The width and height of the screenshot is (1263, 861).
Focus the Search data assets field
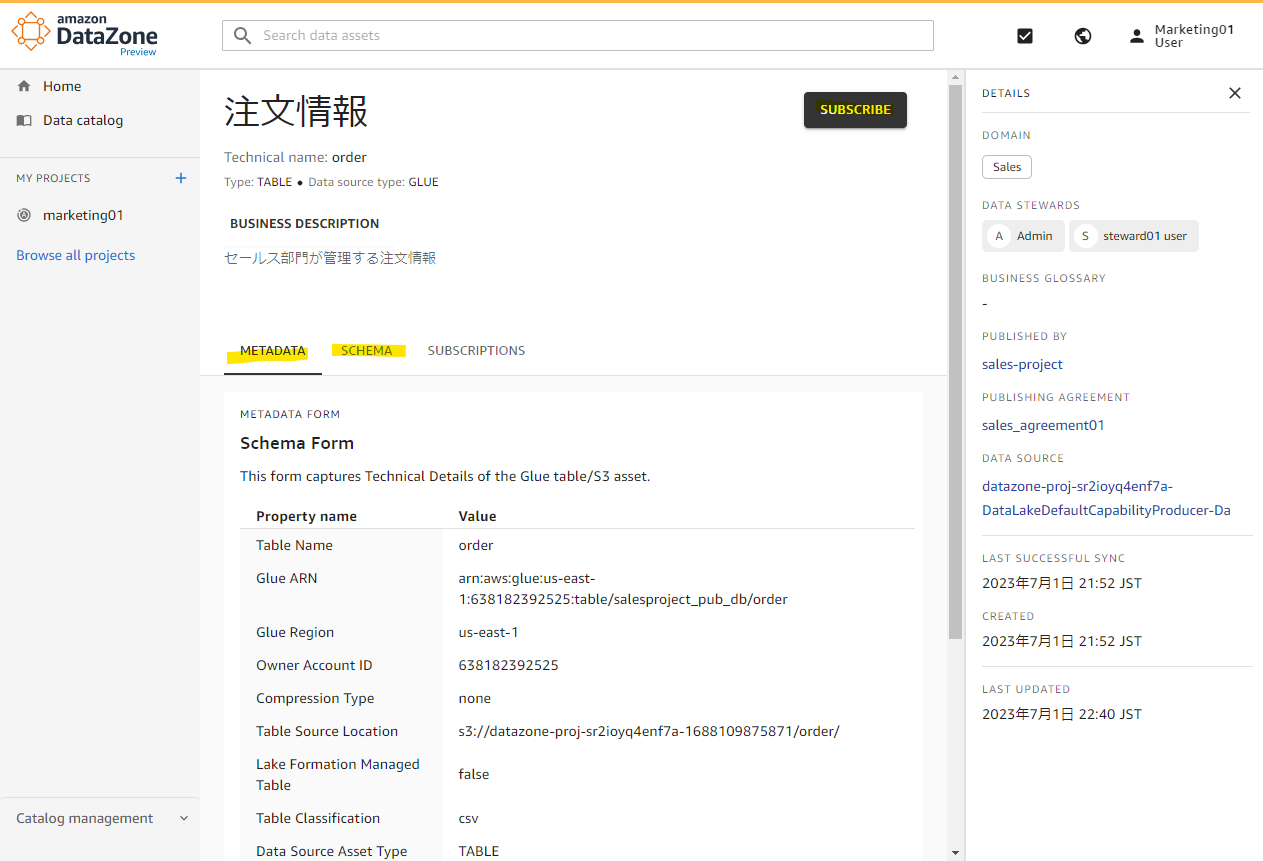pos(577,35)
